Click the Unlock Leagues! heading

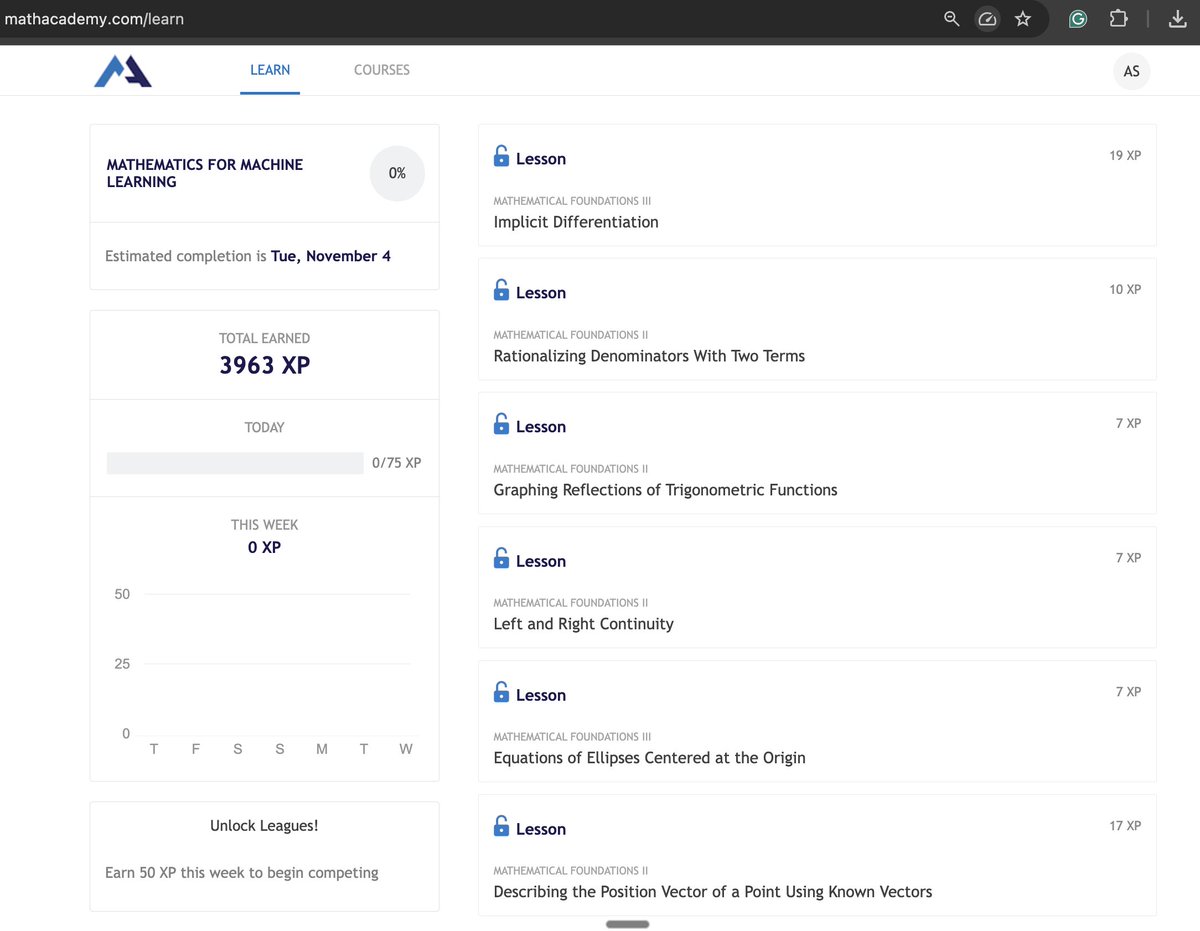pyautogui.click(x=265, y=826)
